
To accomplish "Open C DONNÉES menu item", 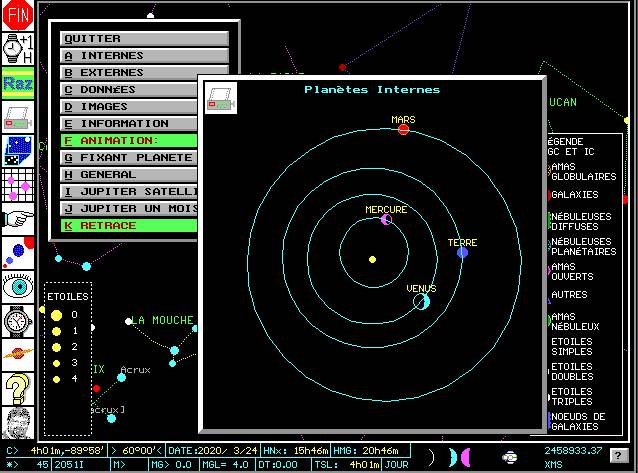I will [x=129, y=90].
